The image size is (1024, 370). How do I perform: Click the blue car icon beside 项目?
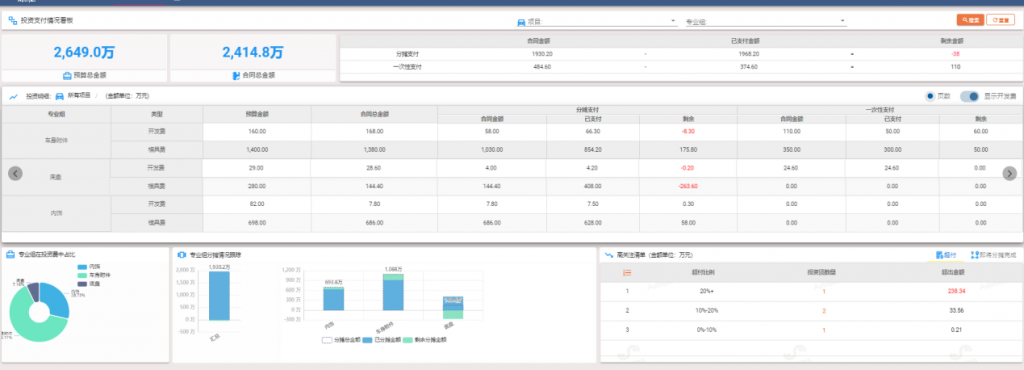pyautogui.click(x=521, y=22)
